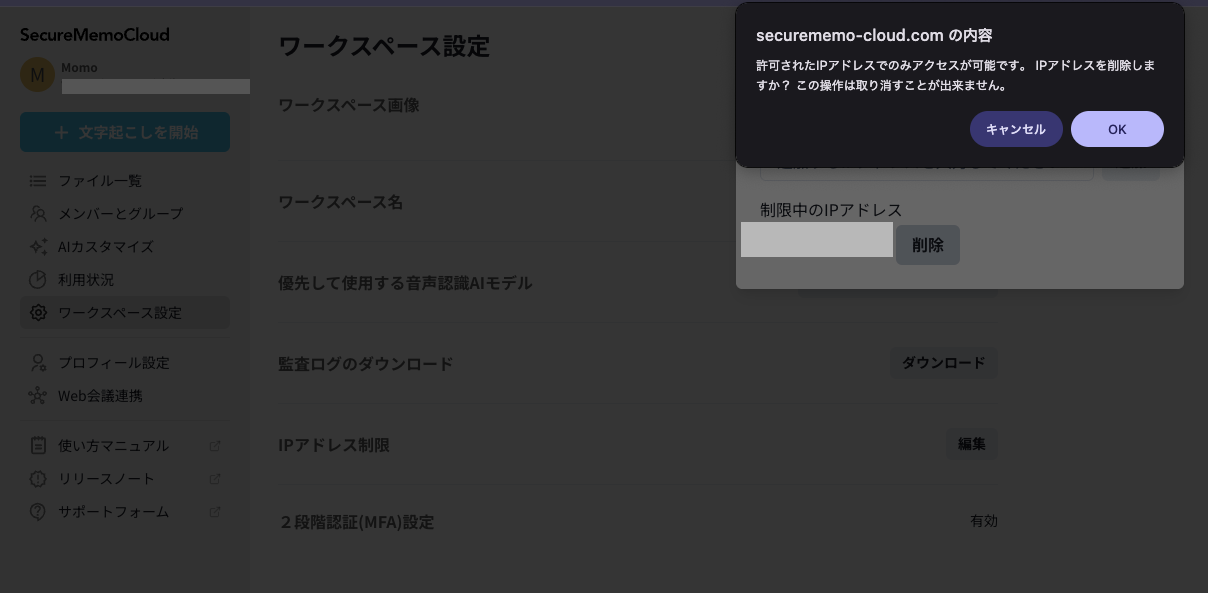
Task: Click the AIカスタマイズ sparkle icon
Action: (38, 247)
